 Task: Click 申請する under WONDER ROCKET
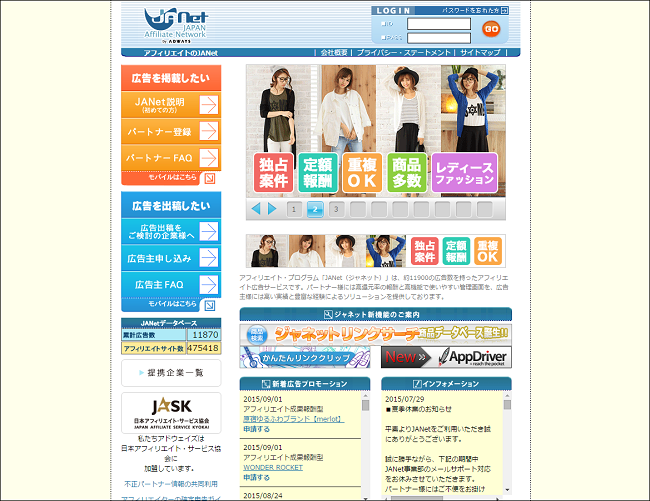point(256,477)
